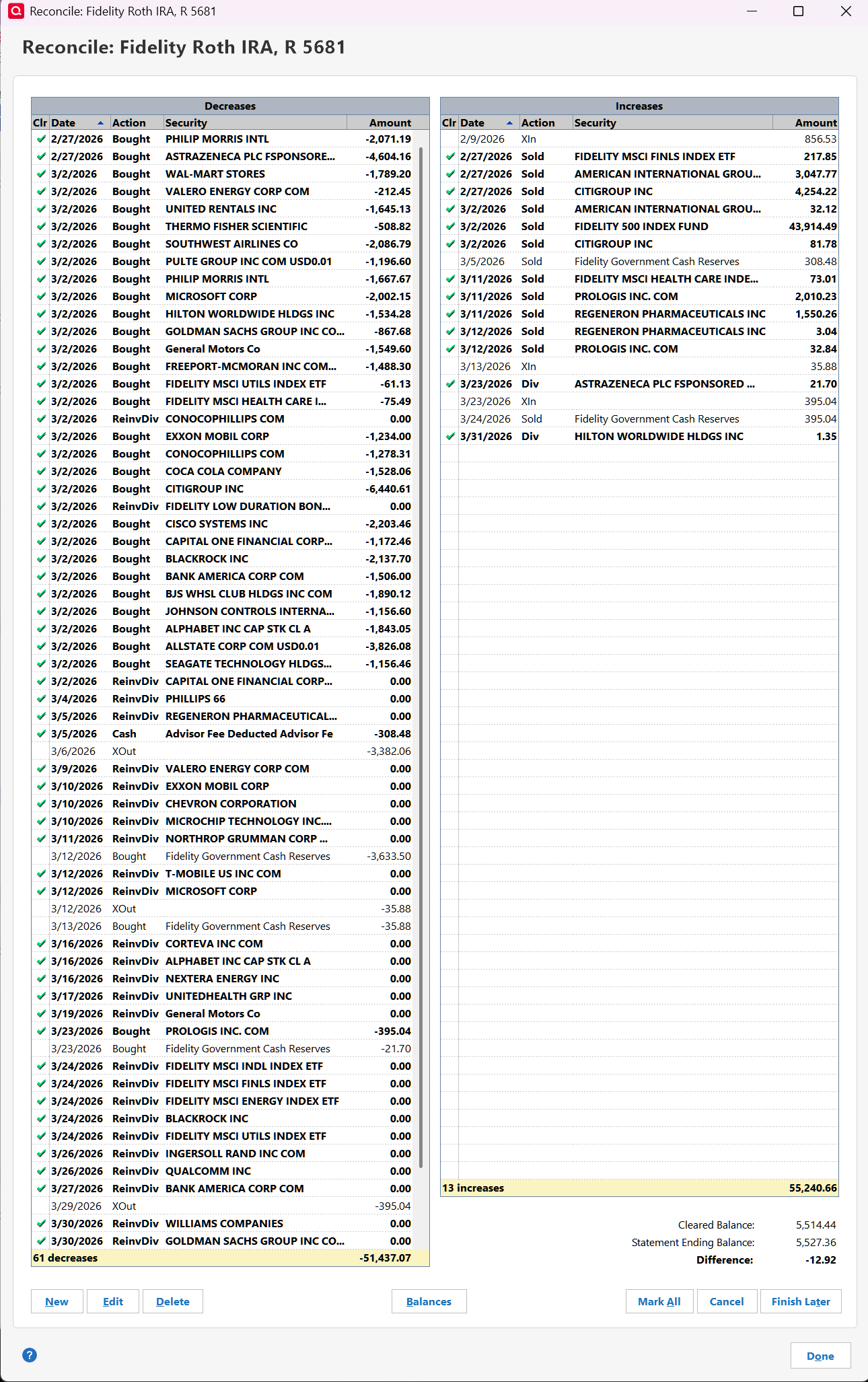The image size is (868, 1382).
Task: Click the Difference value -12.92
Action: [x=820, y=1260]
